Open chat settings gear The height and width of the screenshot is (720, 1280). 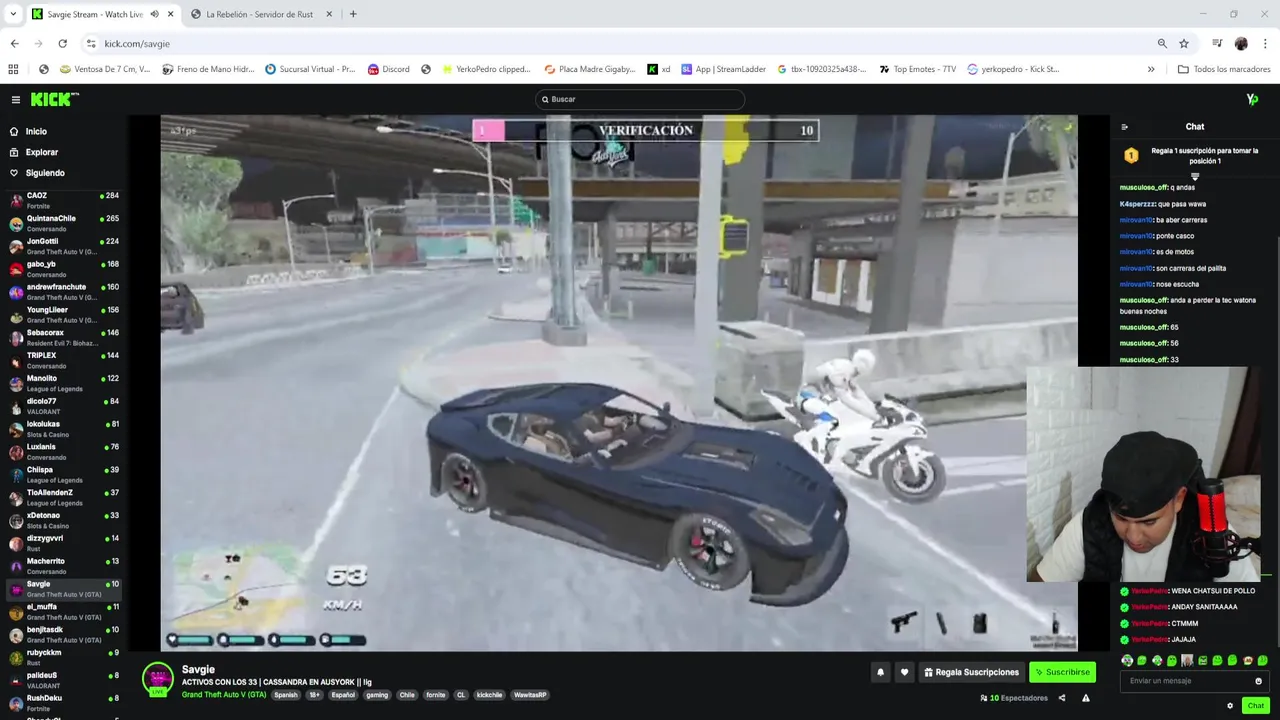point(1230,705)
